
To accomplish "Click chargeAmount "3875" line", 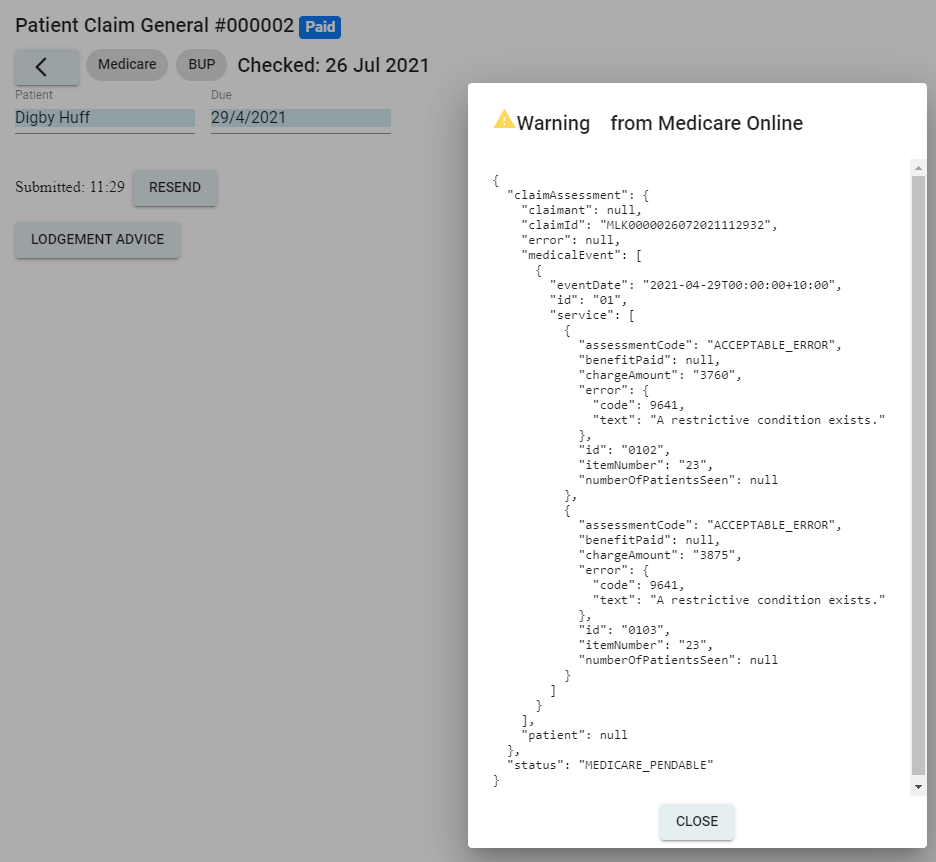I will [660, 555].
